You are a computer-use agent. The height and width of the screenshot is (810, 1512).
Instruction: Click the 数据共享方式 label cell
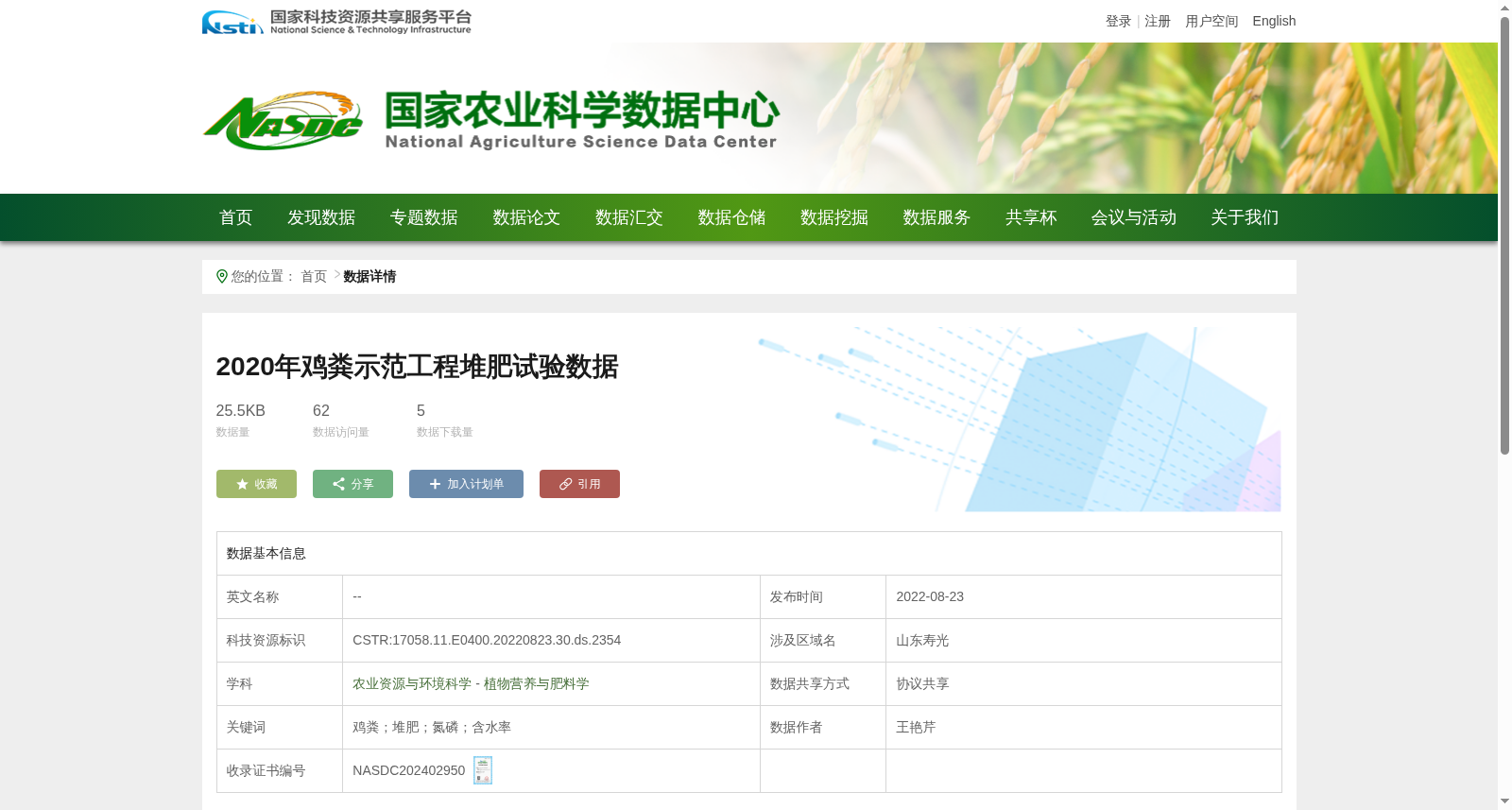pyautogui.click(x=823, y=683)
